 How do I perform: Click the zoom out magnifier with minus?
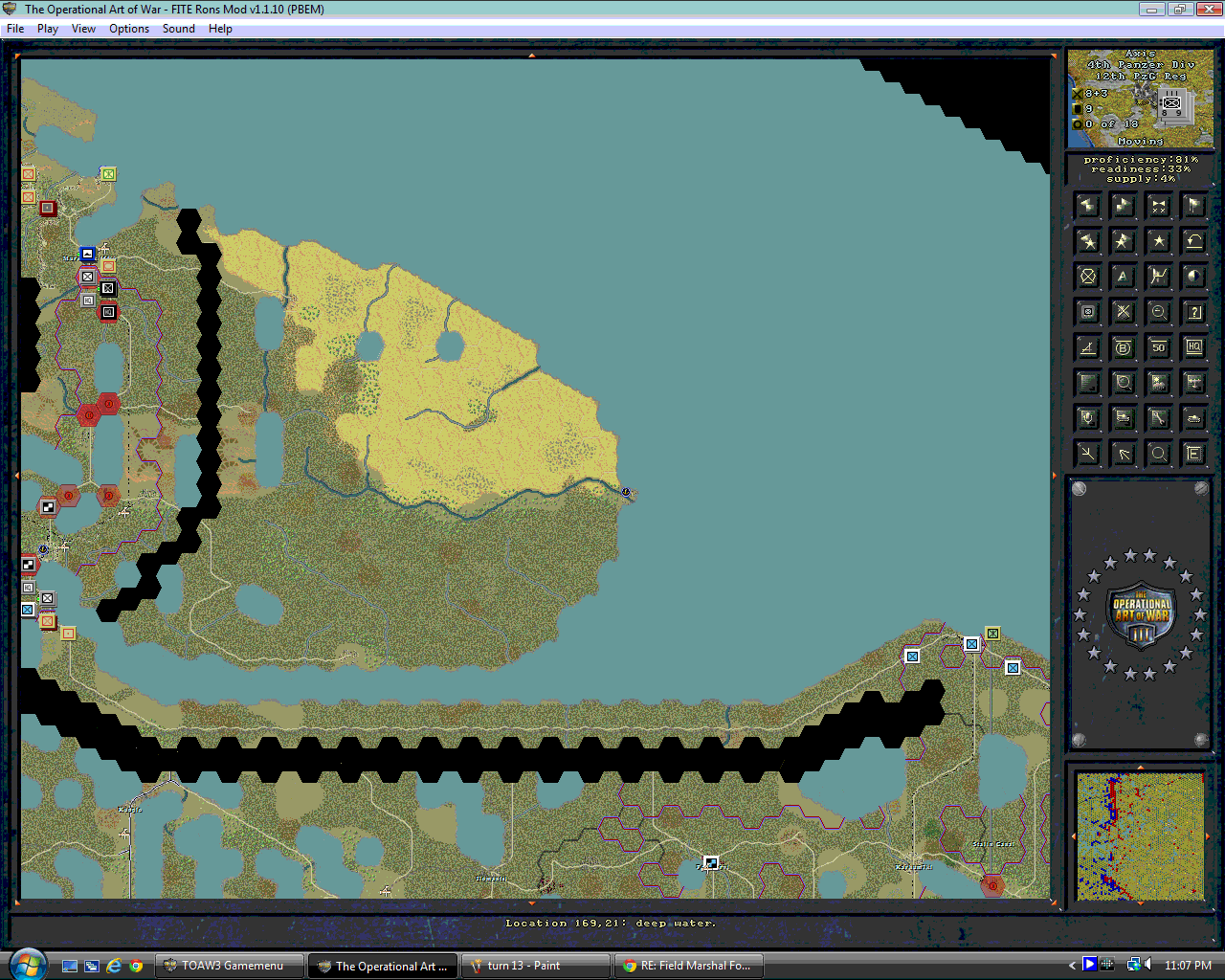pyautogui.click(x=1159, y=312)
